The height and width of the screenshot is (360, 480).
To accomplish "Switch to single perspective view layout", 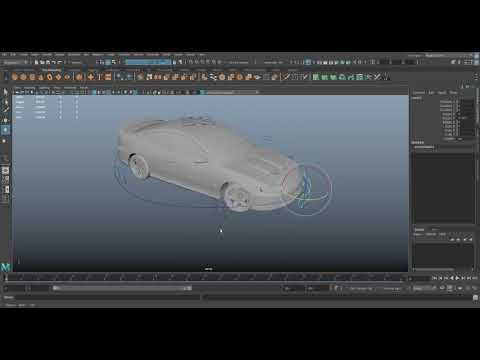I will click(5, 170).
